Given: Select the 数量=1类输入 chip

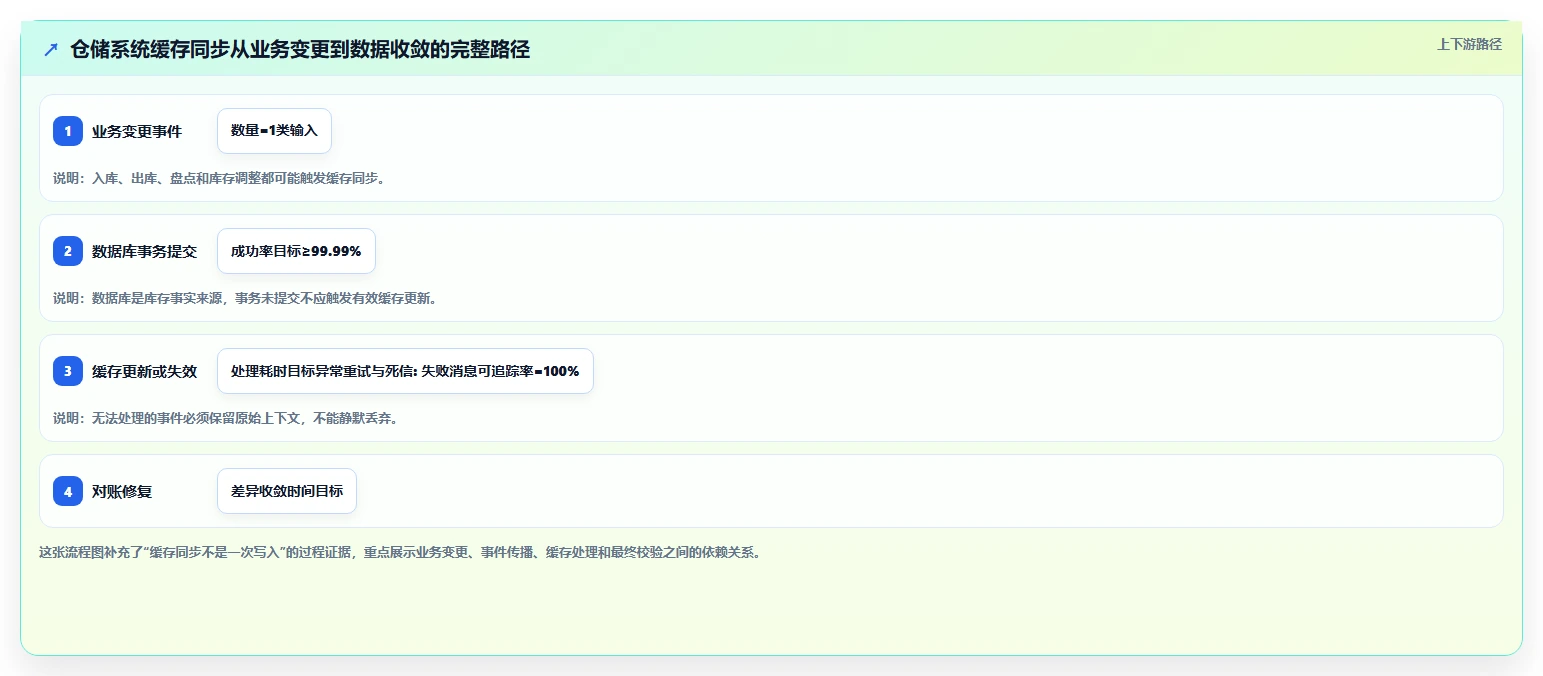Looking at the screenshot, I should click(274, 131).
